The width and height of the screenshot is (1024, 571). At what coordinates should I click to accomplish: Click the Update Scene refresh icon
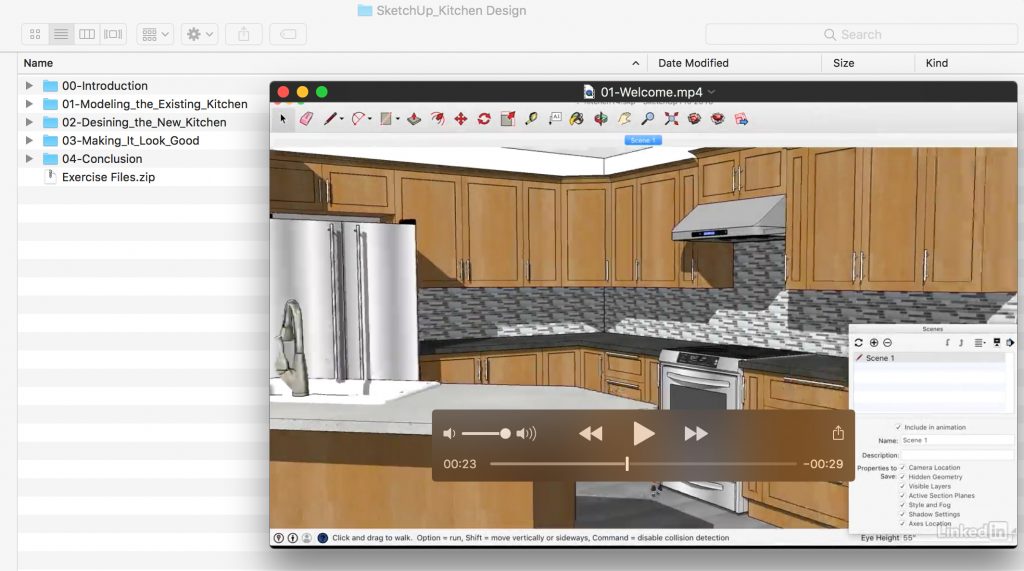click(858, 342)
